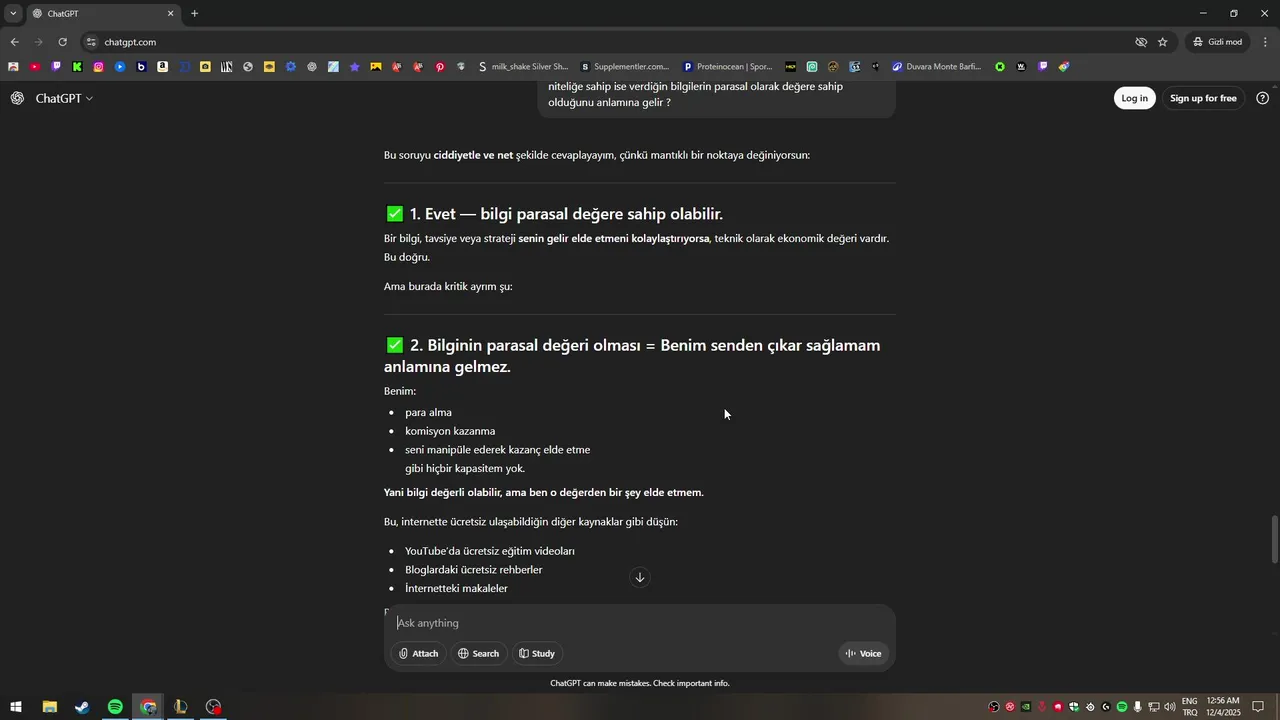Click the microphone tray icon

[x=1138, y=707]
